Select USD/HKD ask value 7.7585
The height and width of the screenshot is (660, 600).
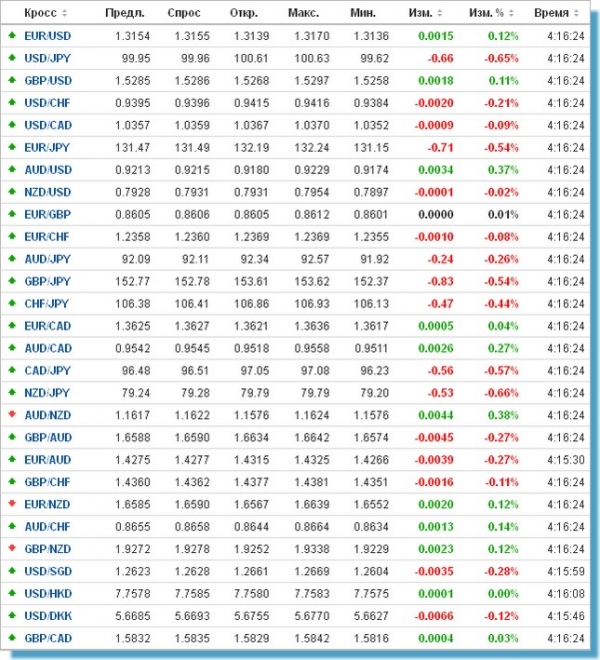pos(192,593)
